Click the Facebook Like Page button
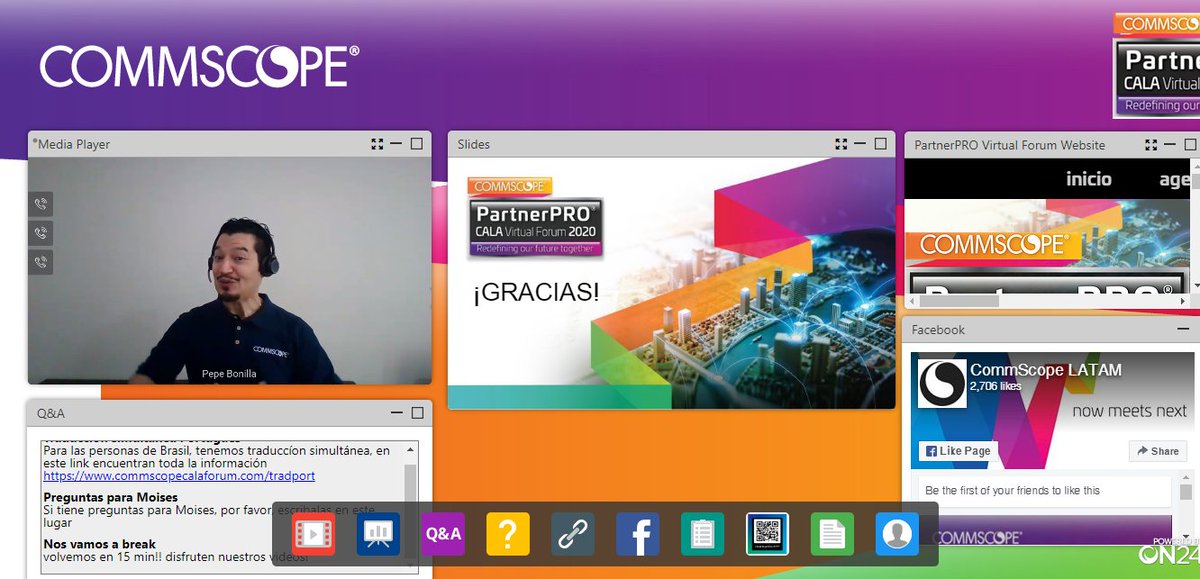 959,451
